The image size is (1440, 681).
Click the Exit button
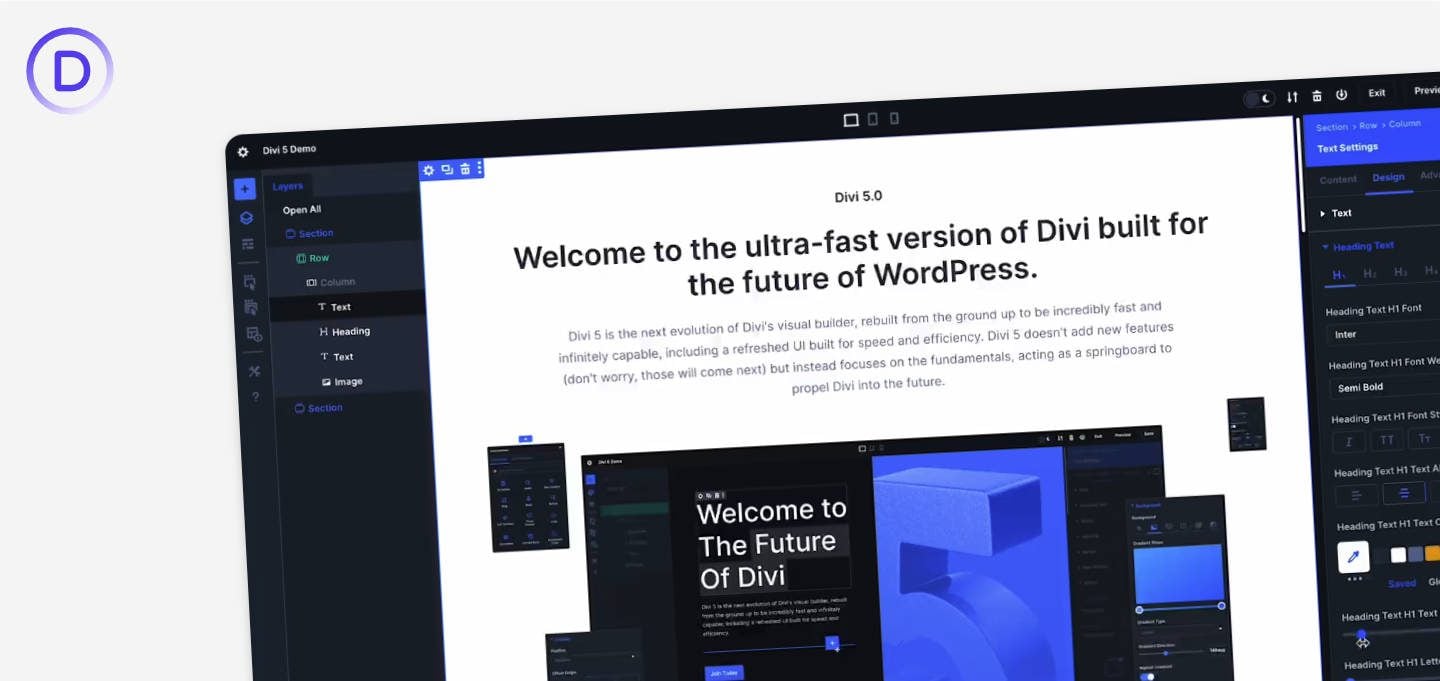[x=1377, y=93]
